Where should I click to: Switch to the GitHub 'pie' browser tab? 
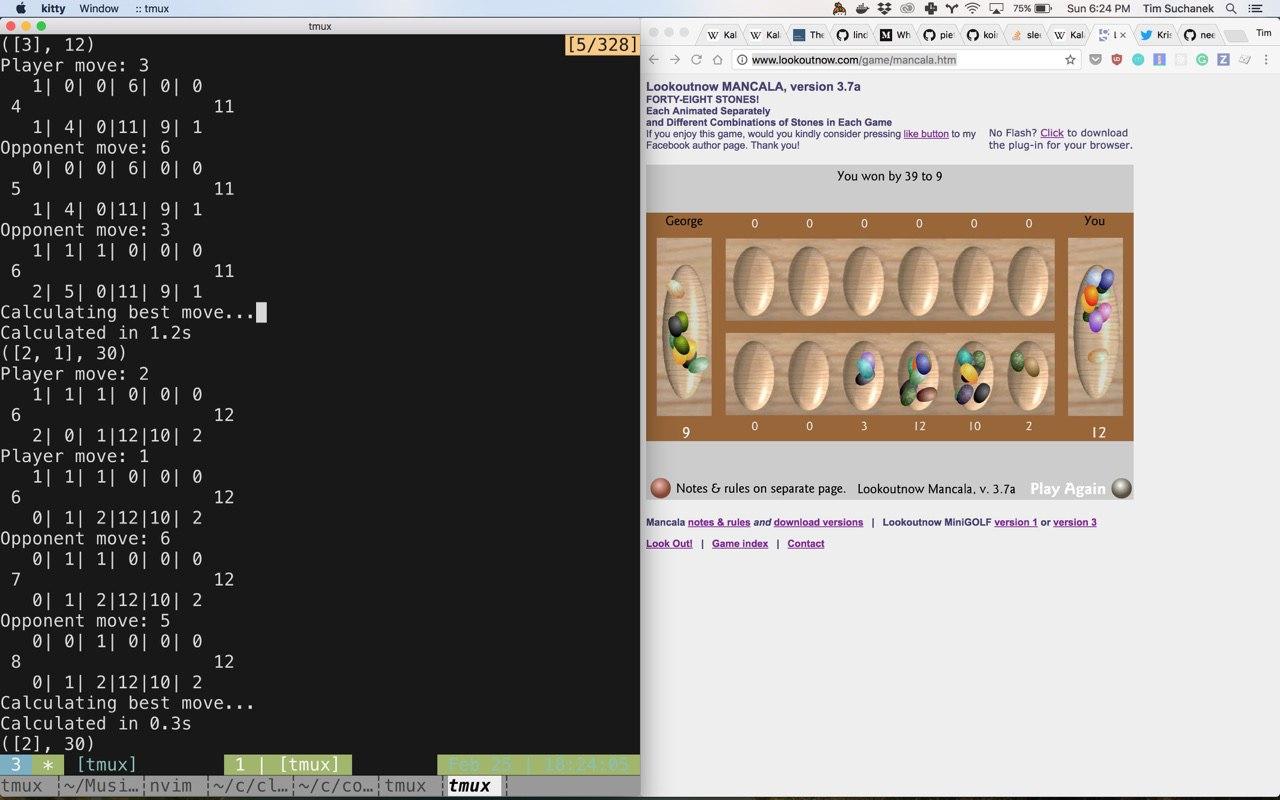[x=939, y=34]
